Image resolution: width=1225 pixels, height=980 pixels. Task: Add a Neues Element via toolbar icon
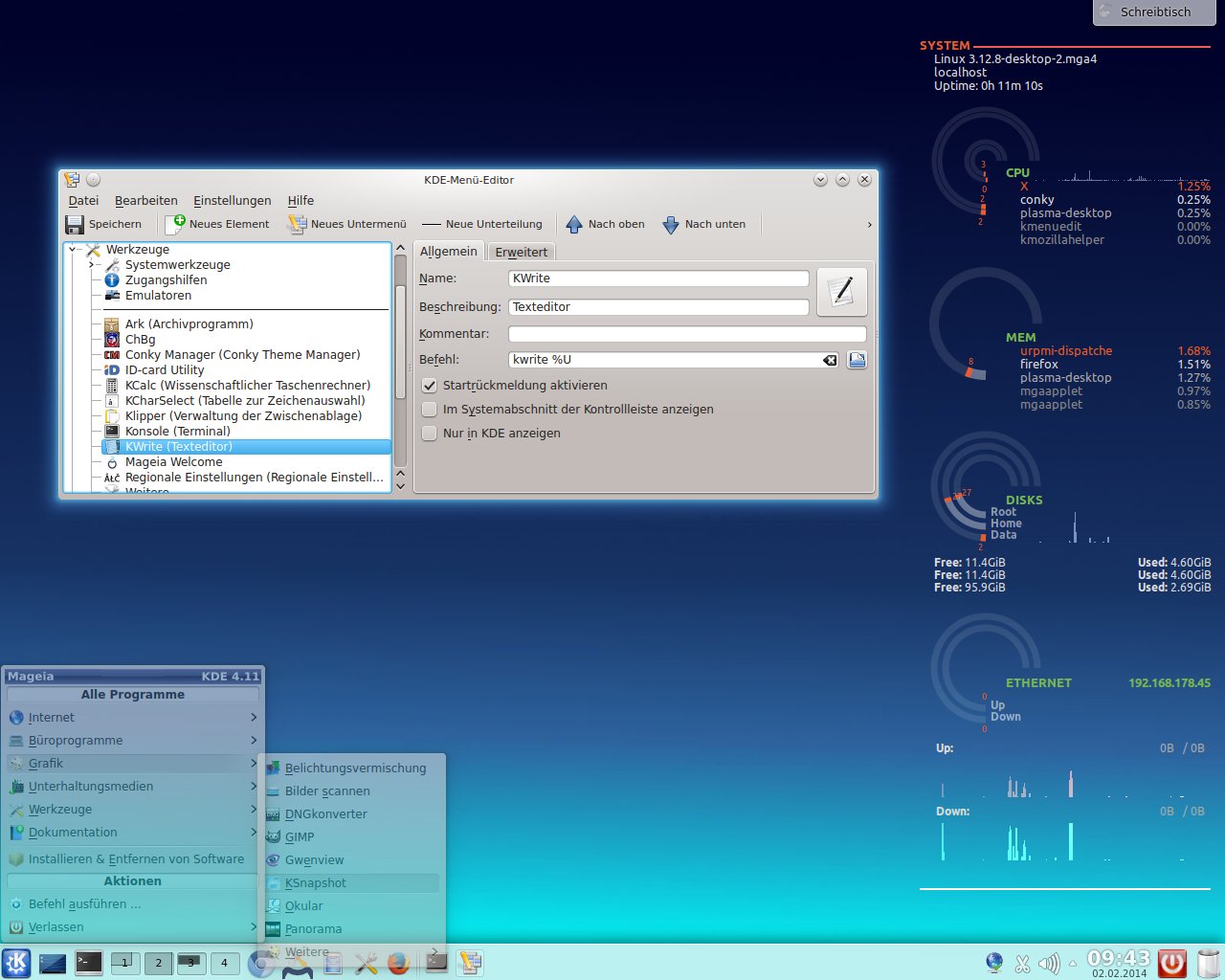pos(174,224)
